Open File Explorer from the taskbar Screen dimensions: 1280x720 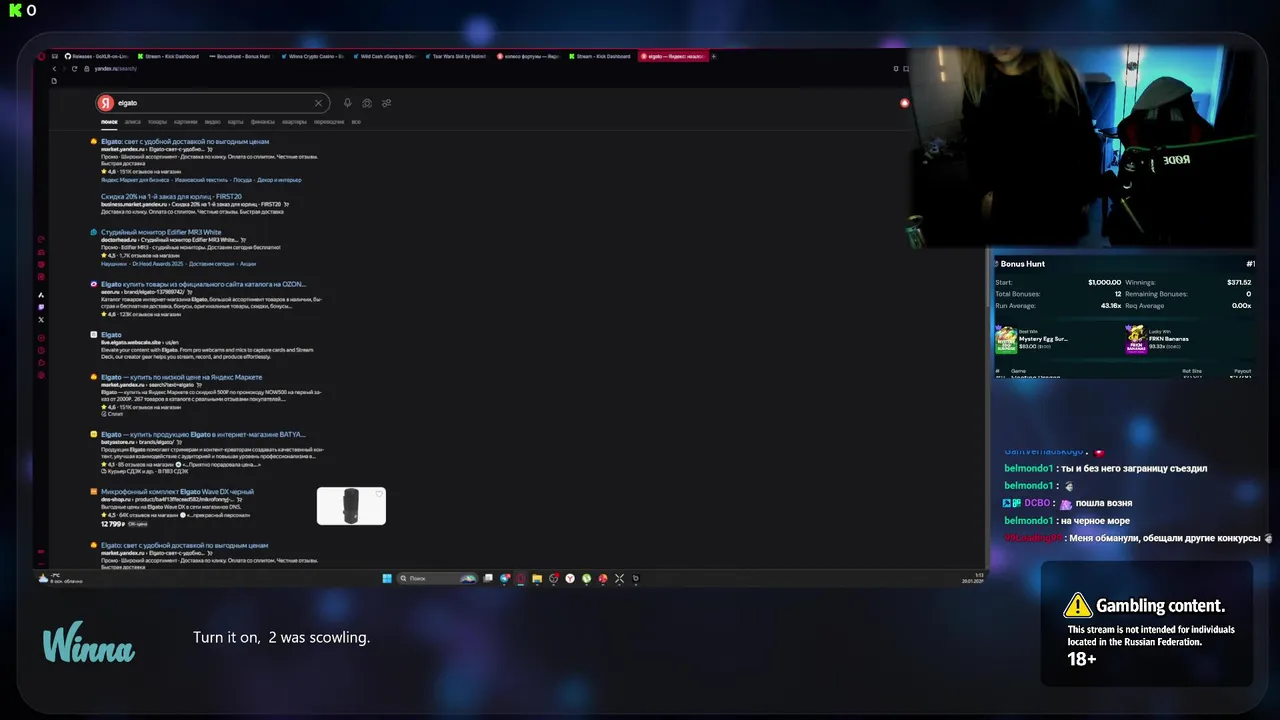click(537, 578)
